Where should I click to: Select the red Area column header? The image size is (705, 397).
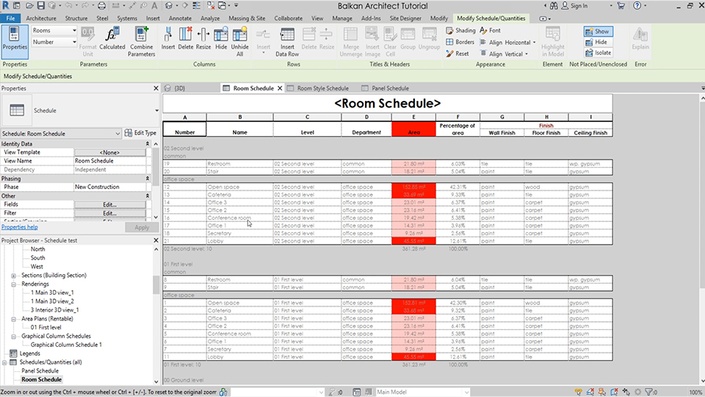click(414, 129)
